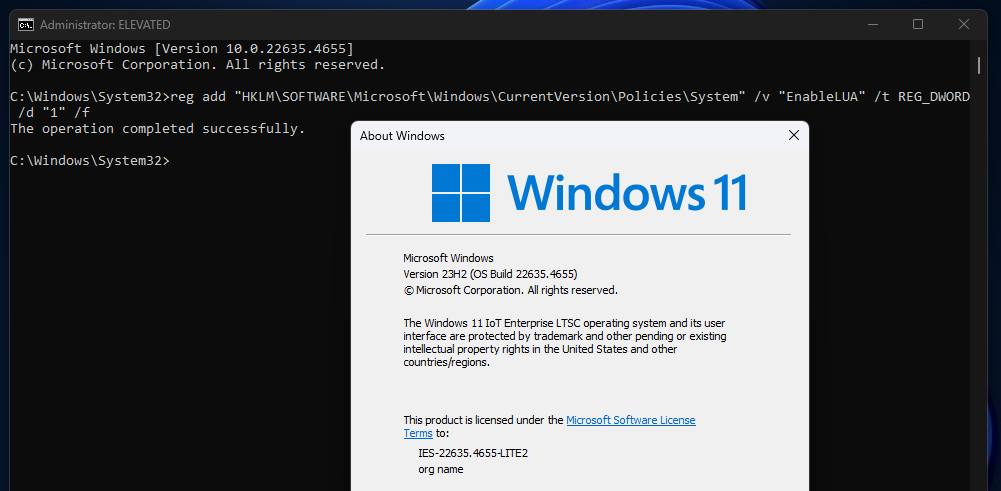Click "Microsoft Windows" label in About dialog
The image size is (1001, 491).
click(x=448, y=258)
